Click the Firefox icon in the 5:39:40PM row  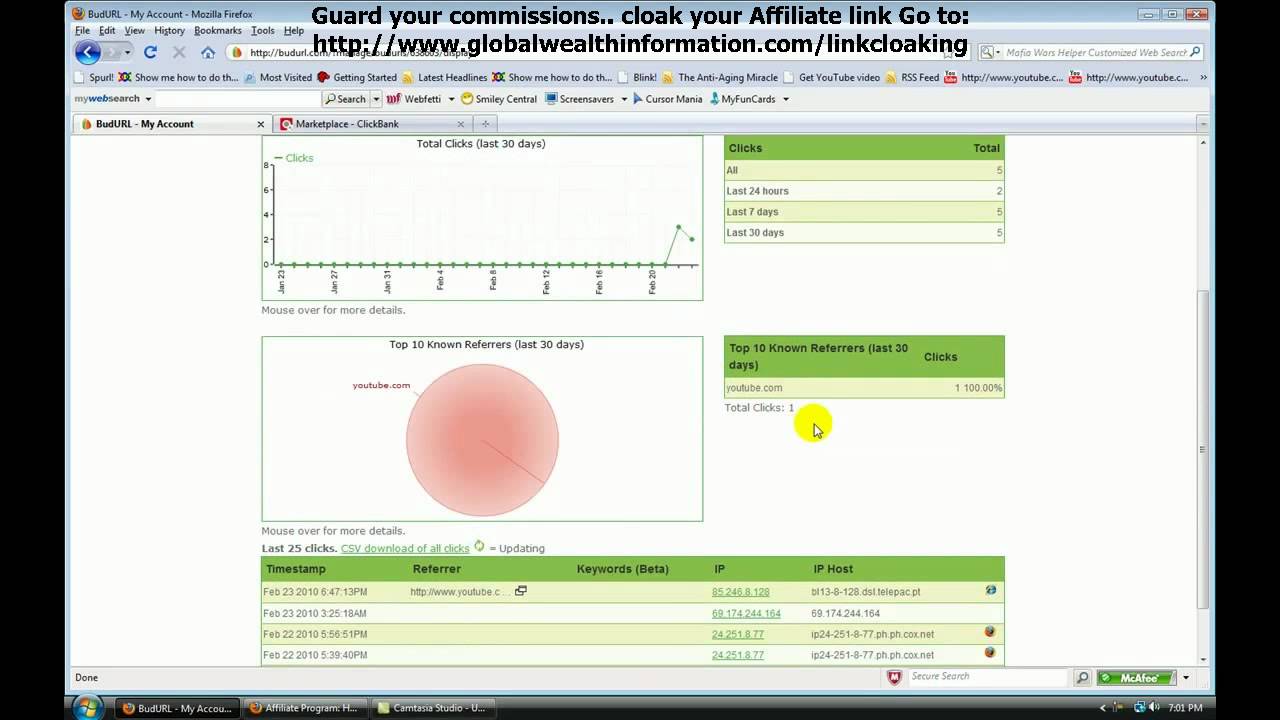tap(990, 652)
